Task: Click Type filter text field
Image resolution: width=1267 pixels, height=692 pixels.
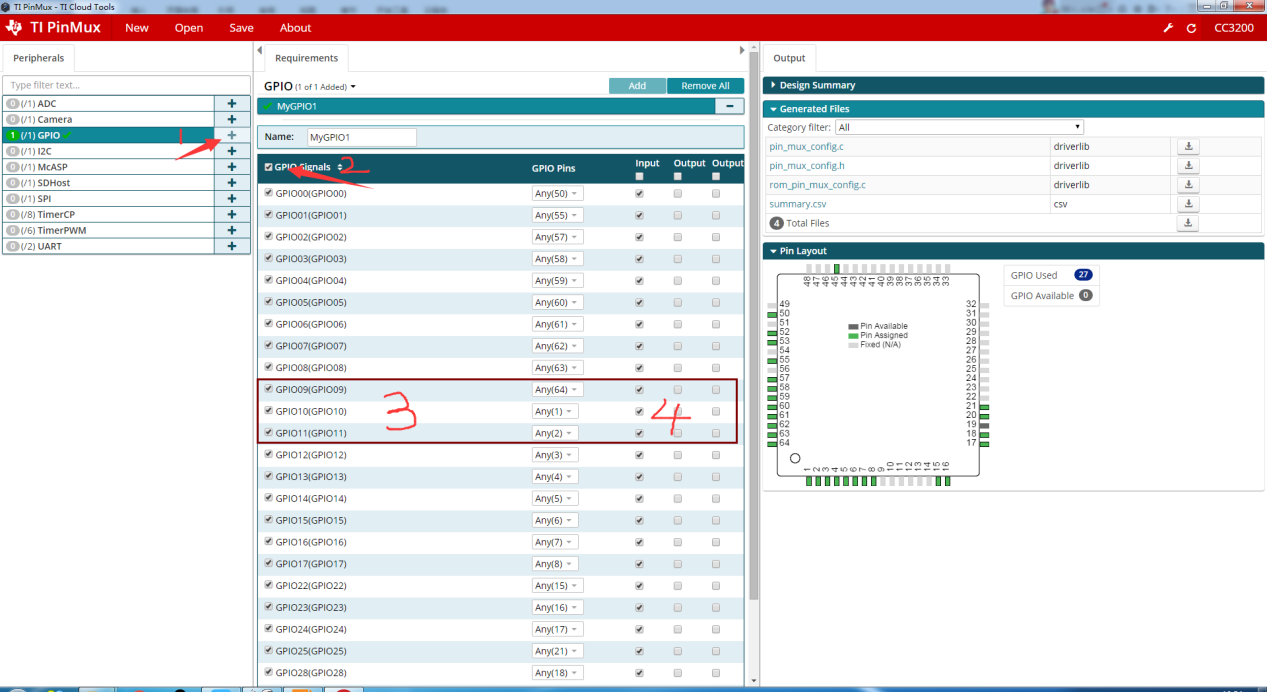Action: point(126,85)
